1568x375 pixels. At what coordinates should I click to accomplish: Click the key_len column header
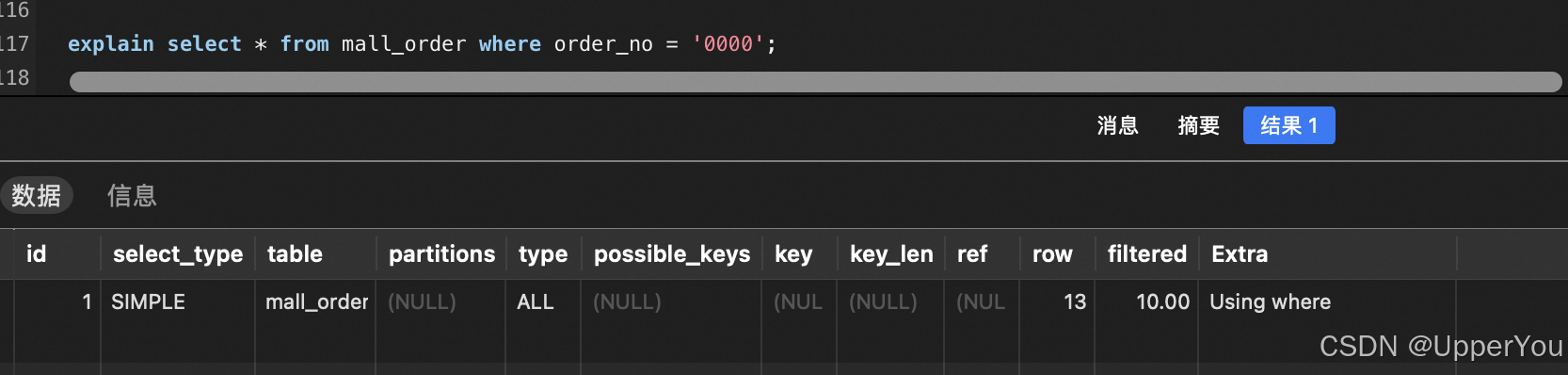coord(891,253)
